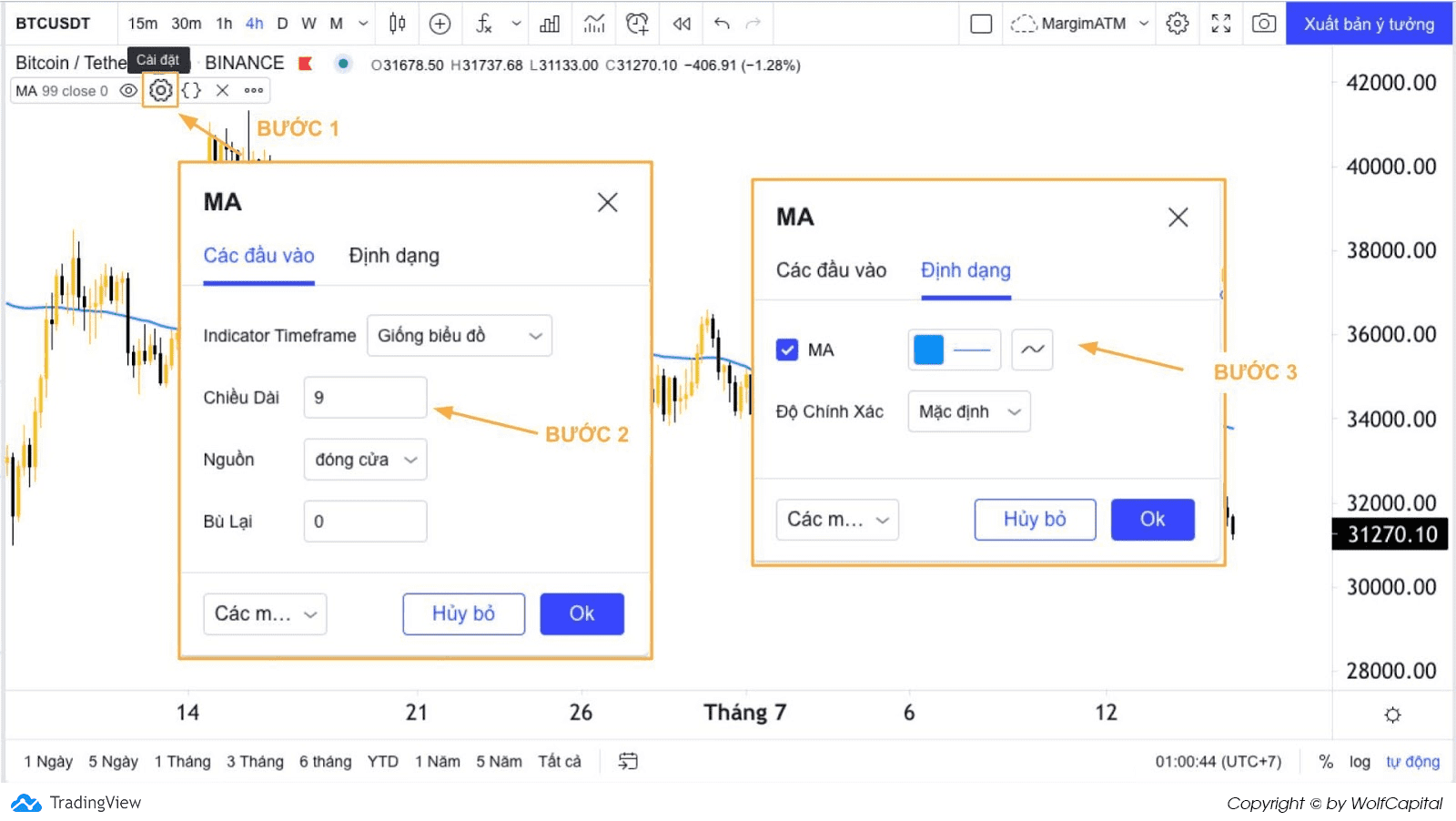Click timezone '01:00:44 (UTC+7)'

click(x=1218, y=762)
